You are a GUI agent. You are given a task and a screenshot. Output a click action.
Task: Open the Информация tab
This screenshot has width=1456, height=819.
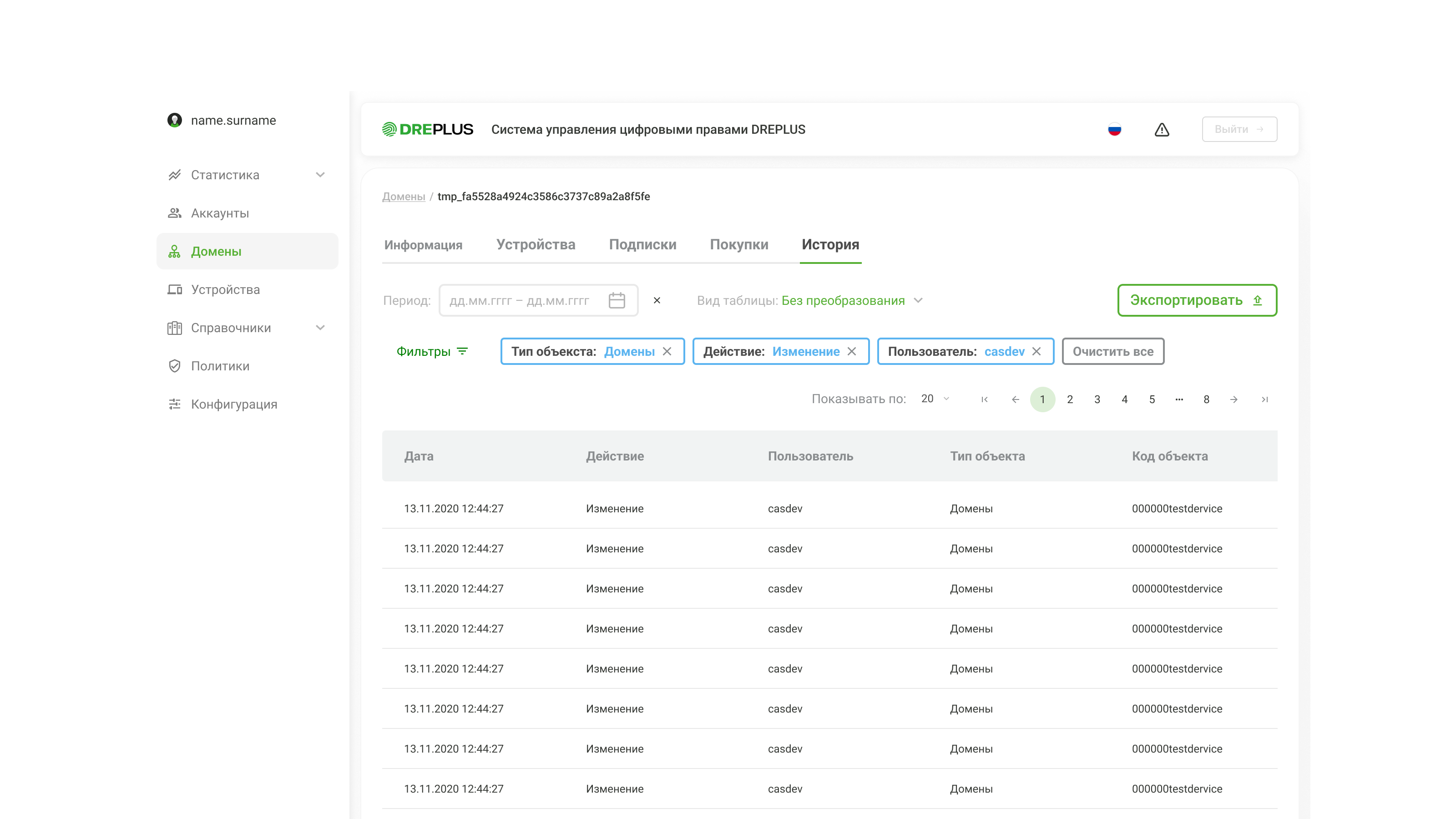(x=423, y=245)
